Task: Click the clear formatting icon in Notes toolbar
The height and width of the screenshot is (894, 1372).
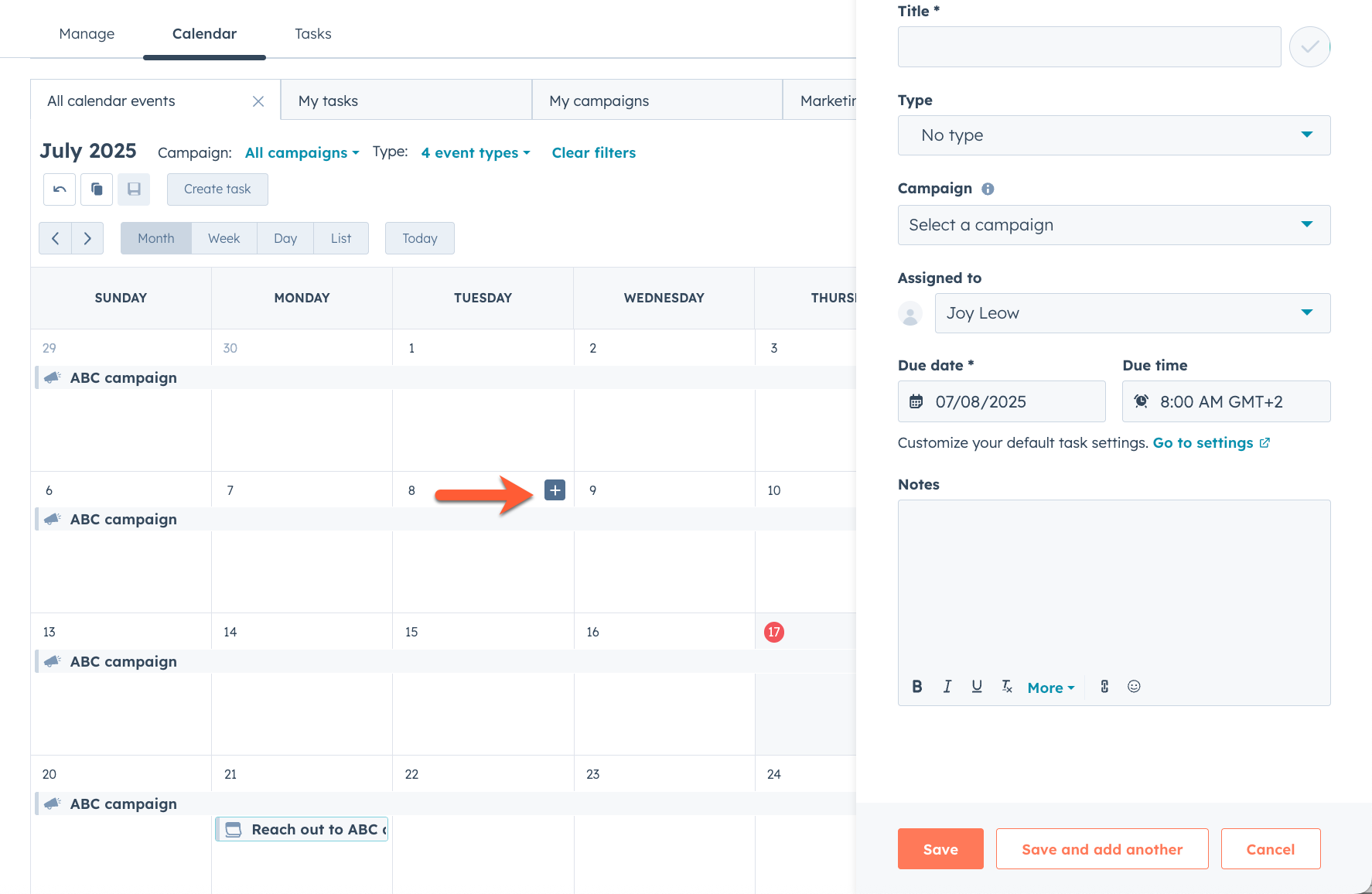Action: pyautogui.click(x=1006, y=686)
